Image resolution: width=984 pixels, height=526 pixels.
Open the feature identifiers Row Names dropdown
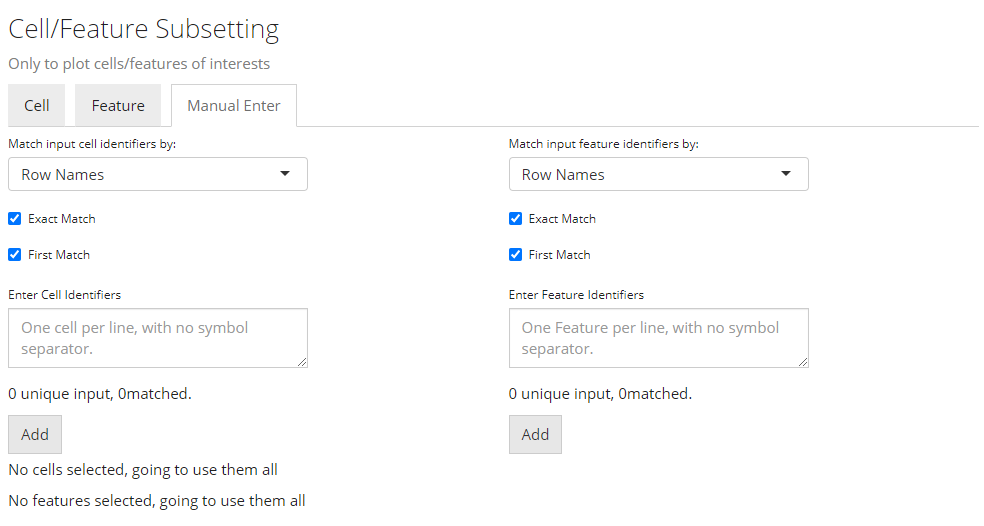[658, 174]
